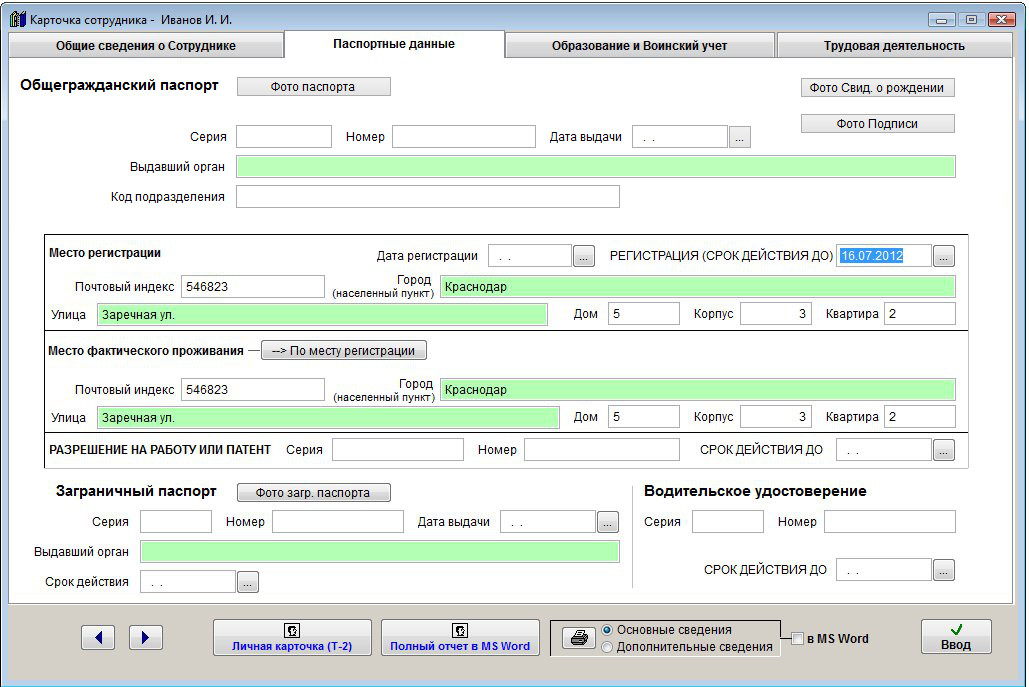Click the passport Выдавший орган green field

click(596, 167)
